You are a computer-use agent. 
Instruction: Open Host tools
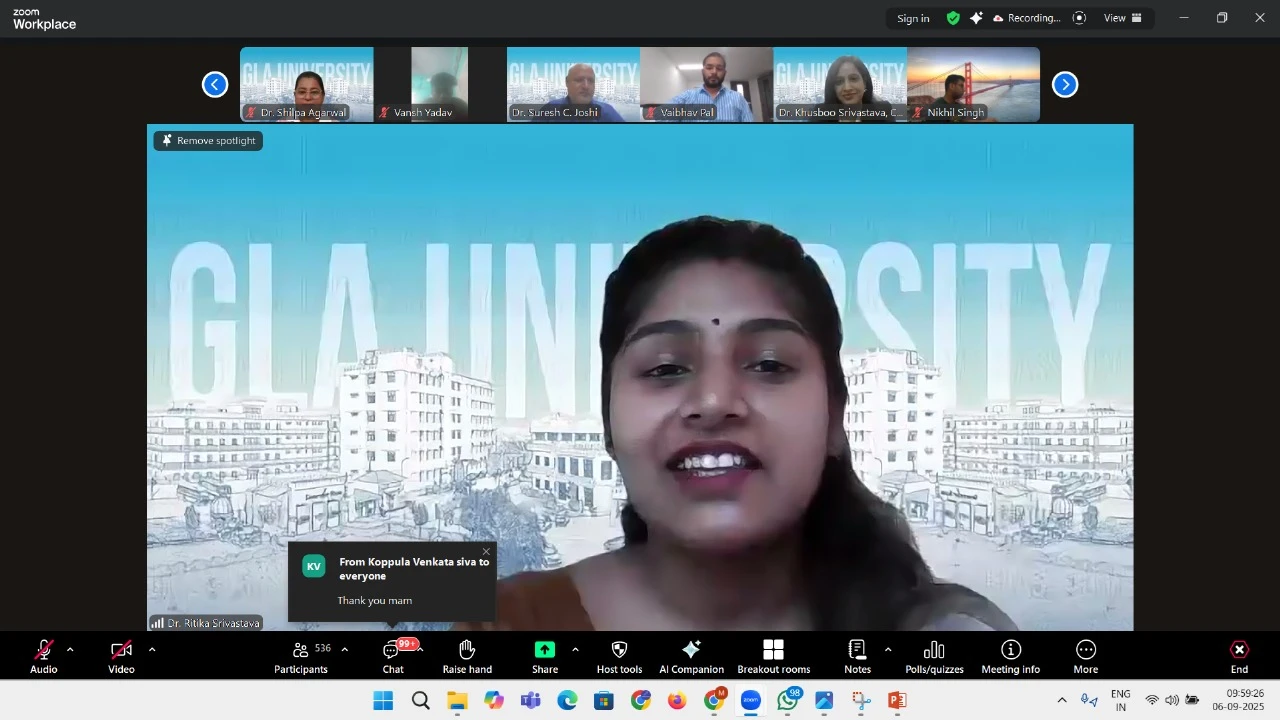pyautogui.click(x=619, y=657)
